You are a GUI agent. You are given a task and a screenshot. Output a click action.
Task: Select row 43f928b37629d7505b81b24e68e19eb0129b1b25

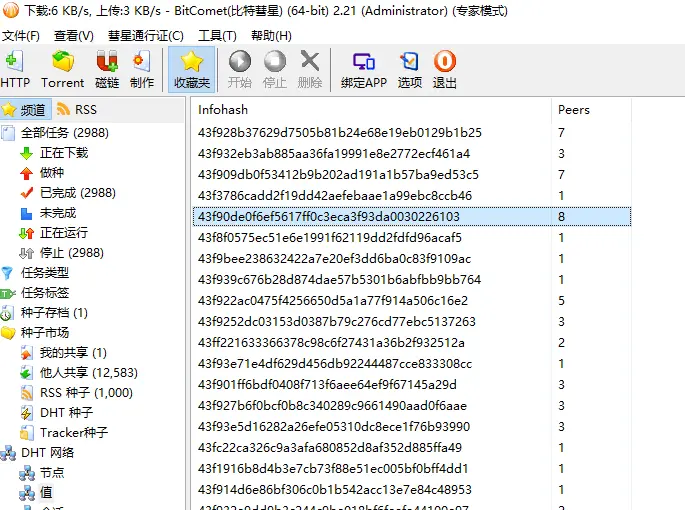[x=412, y=132]
